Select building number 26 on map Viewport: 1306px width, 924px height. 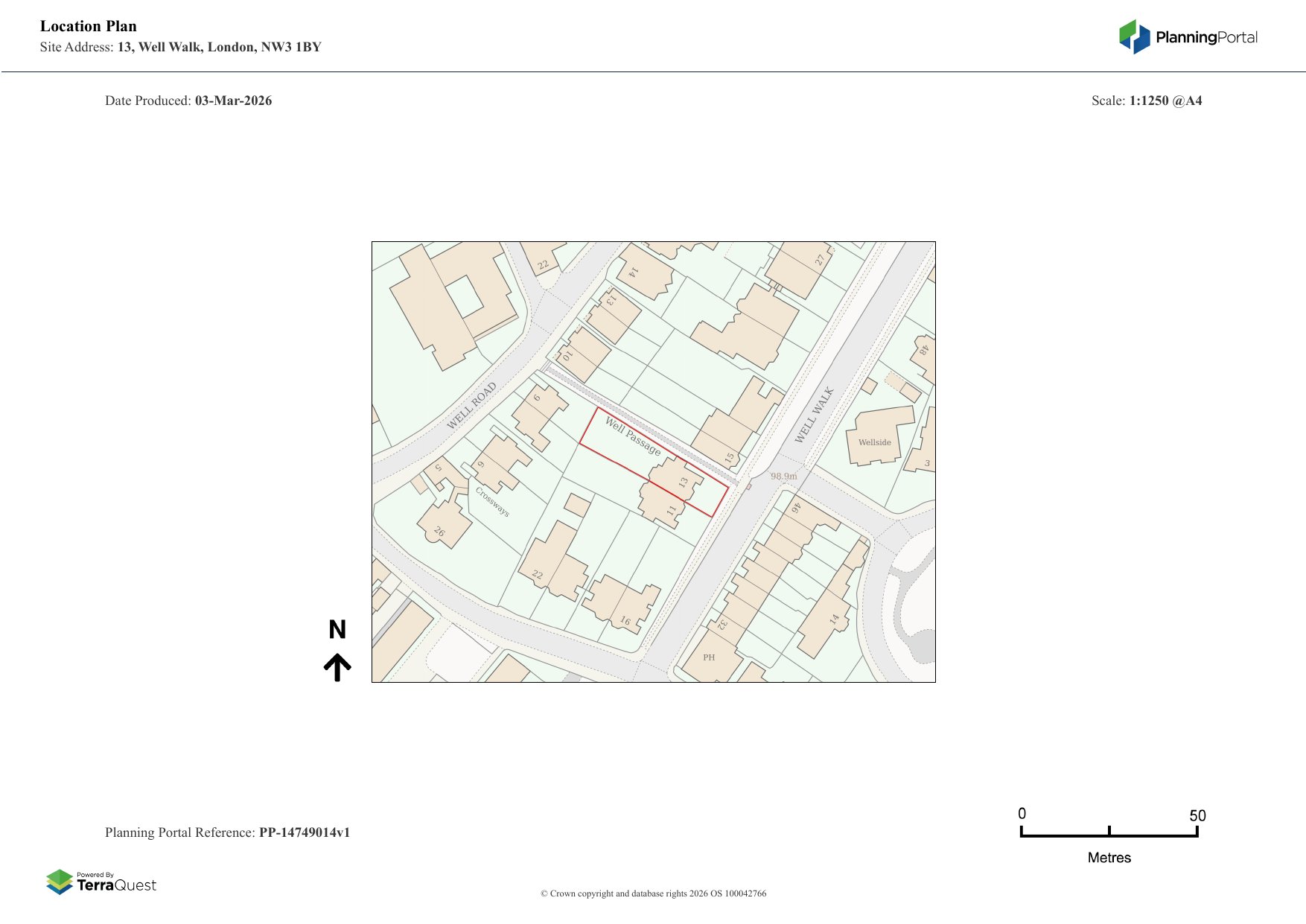point(439,532)
